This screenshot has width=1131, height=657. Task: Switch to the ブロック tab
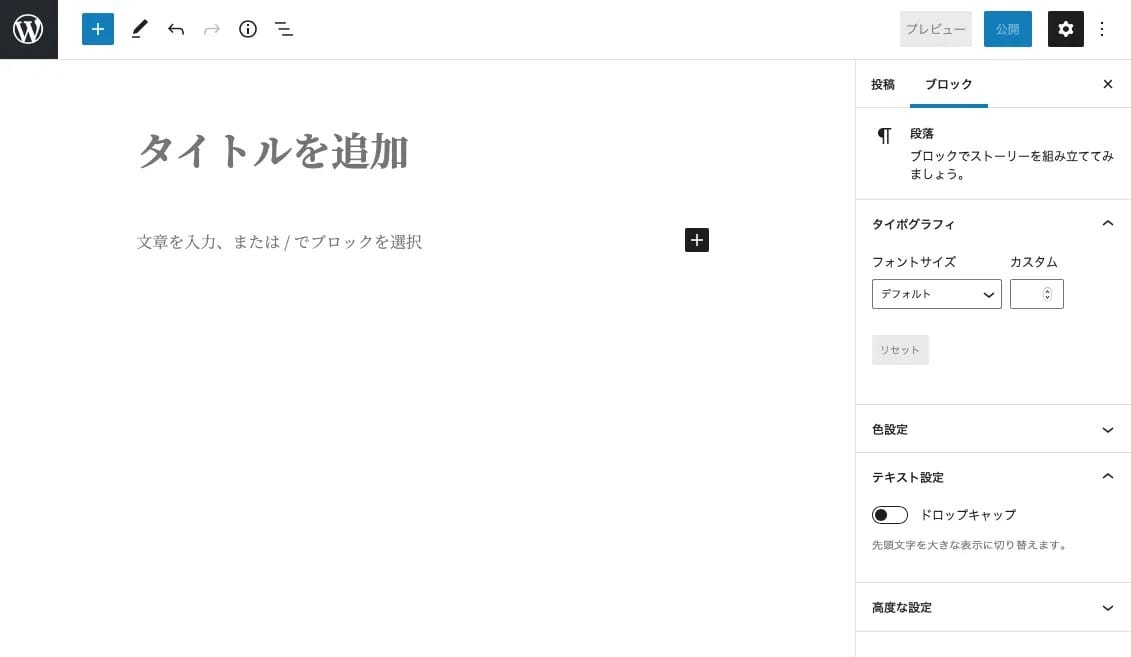pos(949,84)
